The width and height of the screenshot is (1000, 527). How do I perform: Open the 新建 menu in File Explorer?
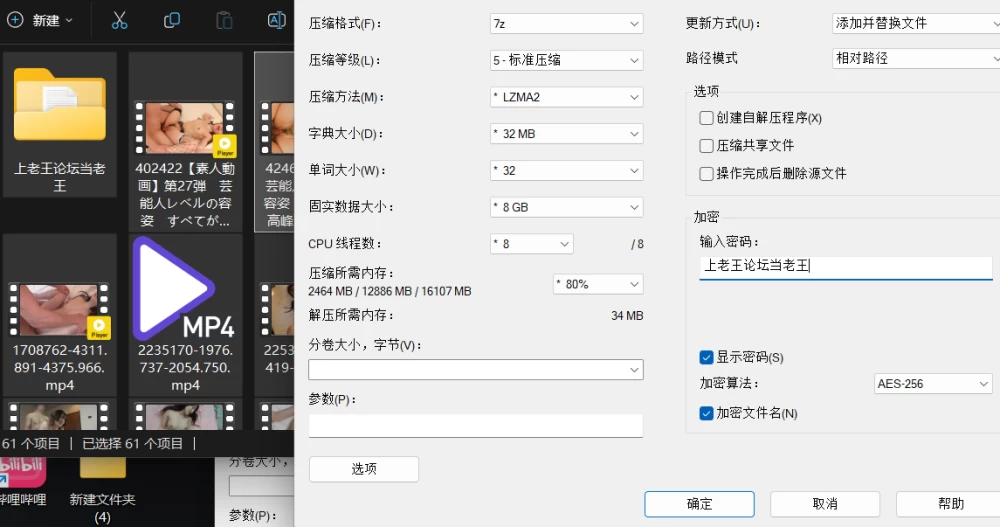[40, 20]
